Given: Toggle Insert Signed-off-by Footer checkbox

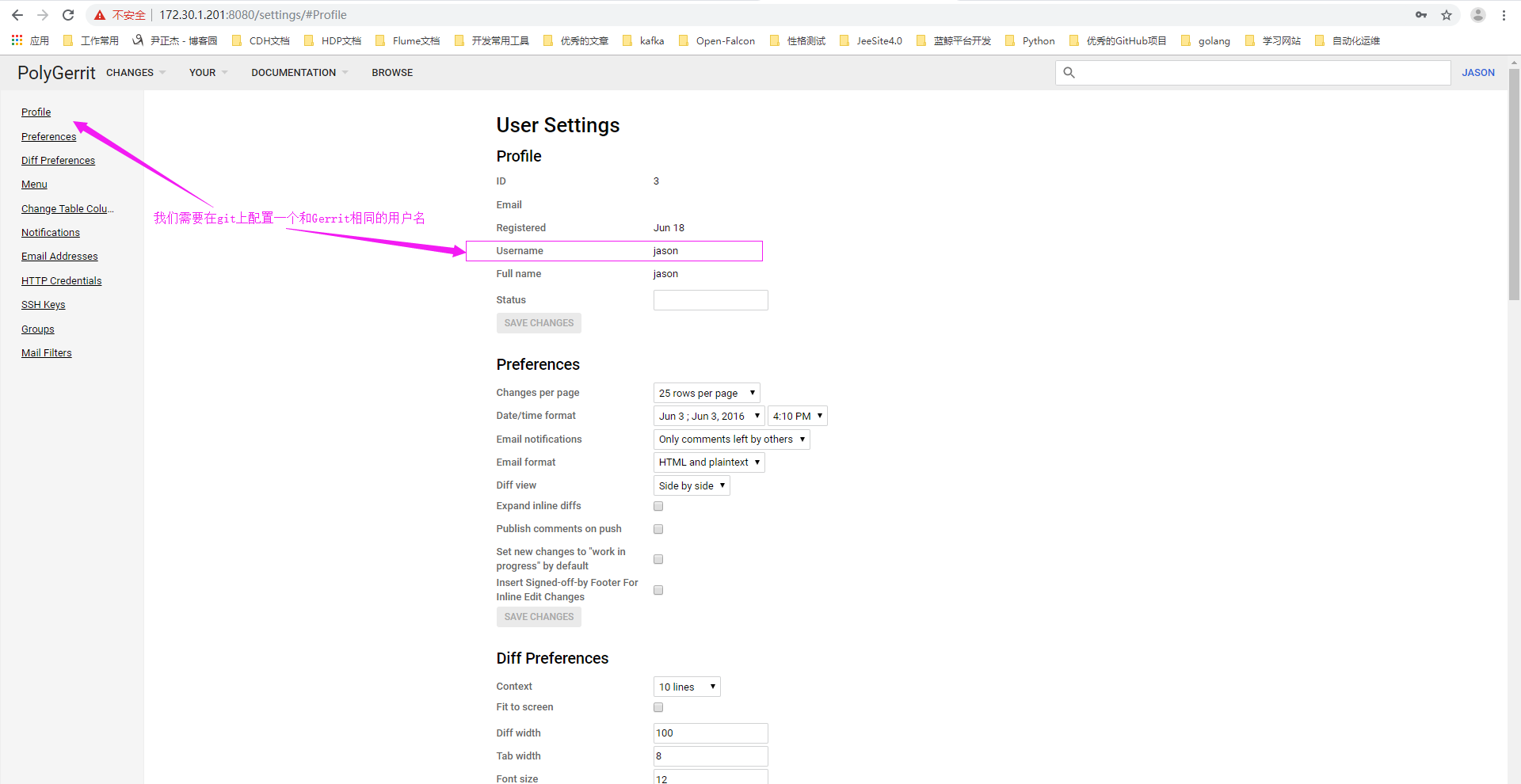Looking at the screenshot, I should pos(658,590).
